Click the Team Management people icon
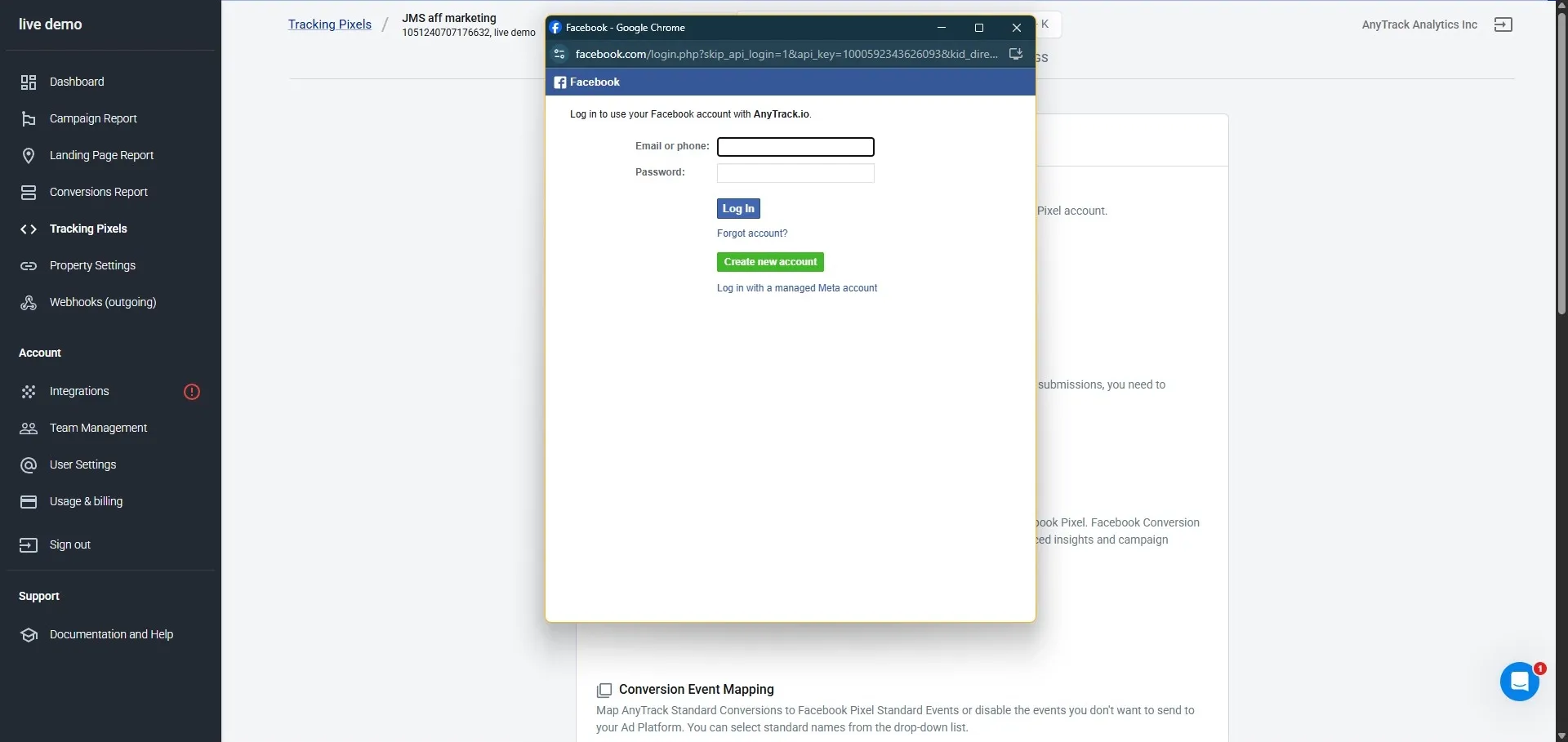The height and width of the screenshot is (742, 1568). [29, 429]
